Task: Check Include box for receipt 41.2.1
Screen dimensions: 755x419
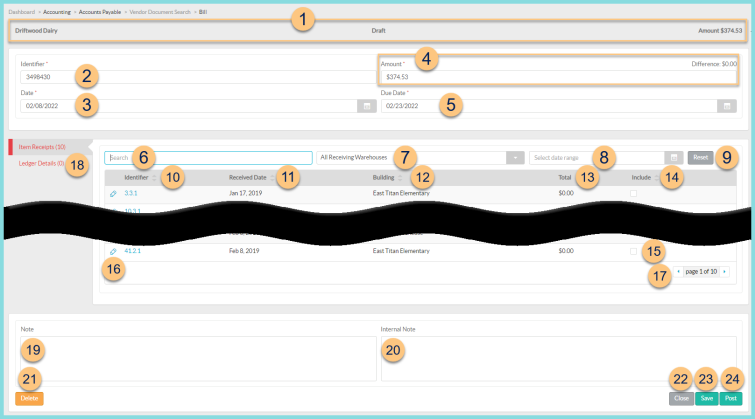Action: pos(633,251)
